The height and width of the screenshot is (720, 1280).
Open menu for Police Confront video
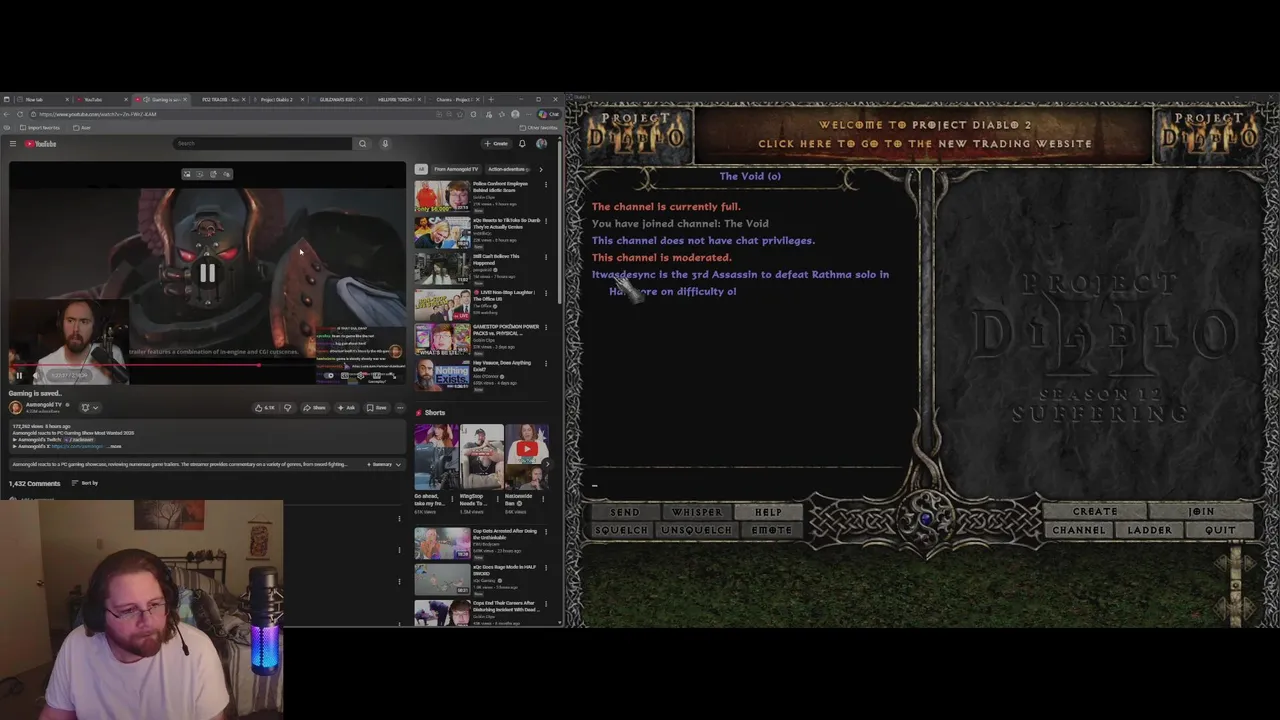click(x=546, y=185)
